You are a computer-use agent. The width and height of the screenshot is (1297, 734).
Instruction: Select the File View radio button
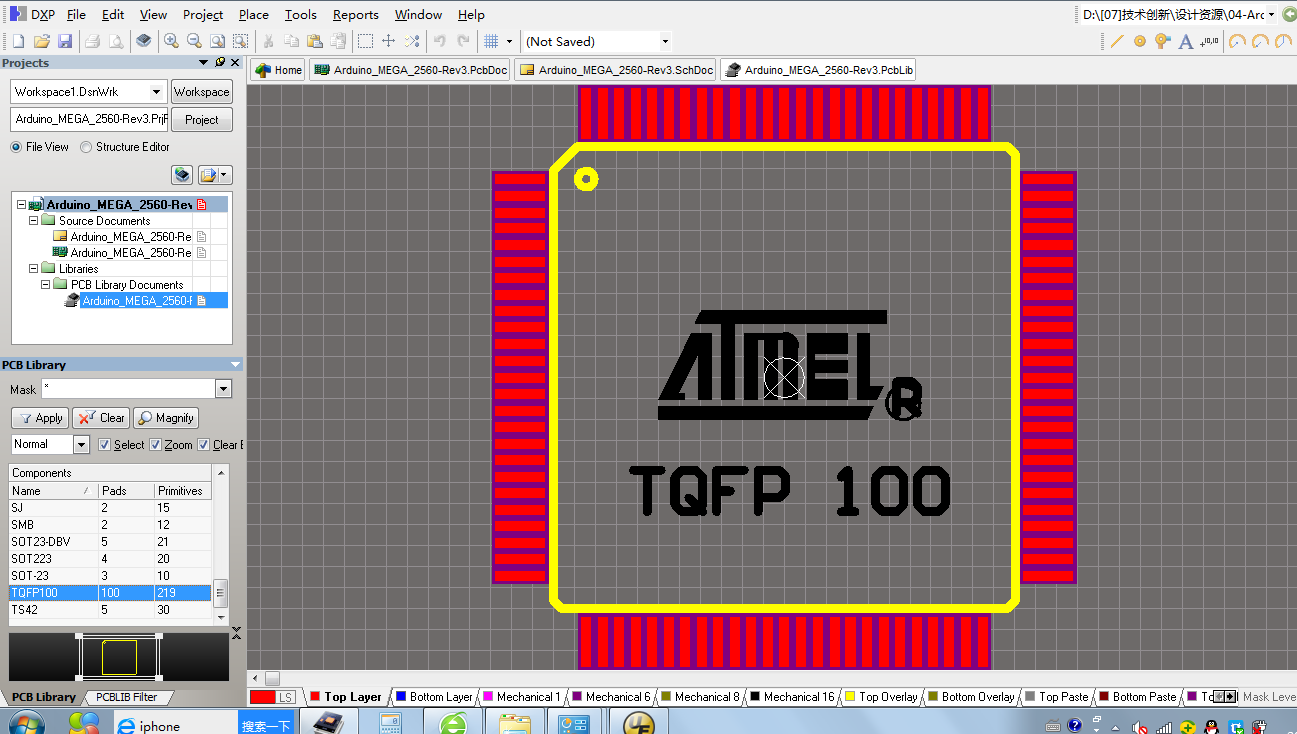[16, 147]
